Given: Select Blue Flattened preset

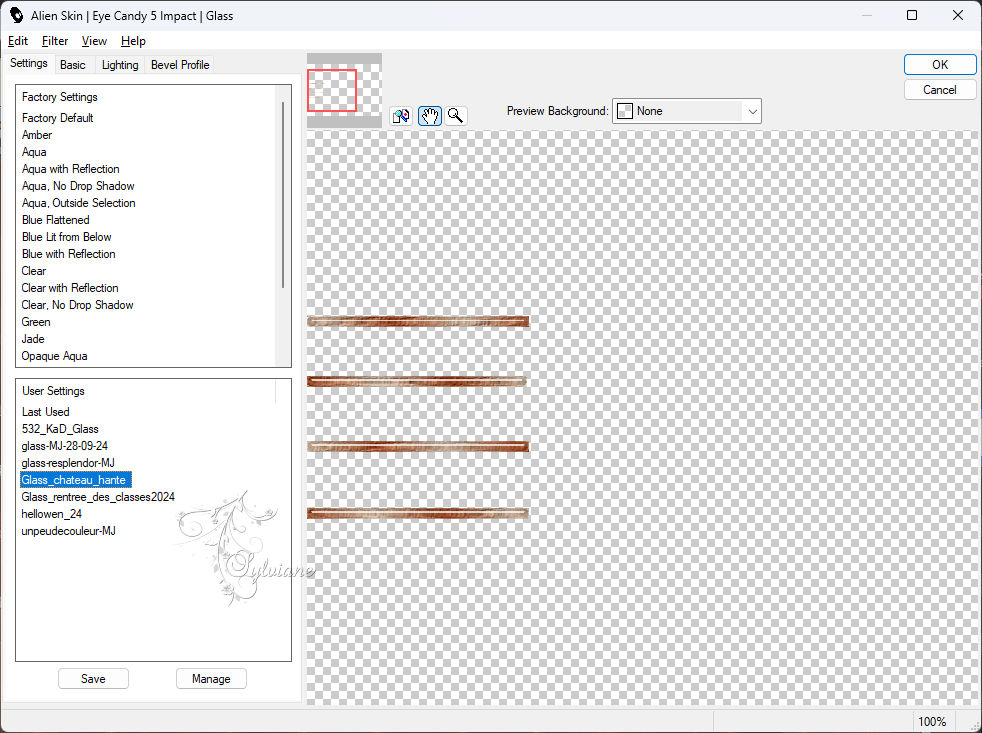Looking at the screenshot, I should click(x=55, y=219).
